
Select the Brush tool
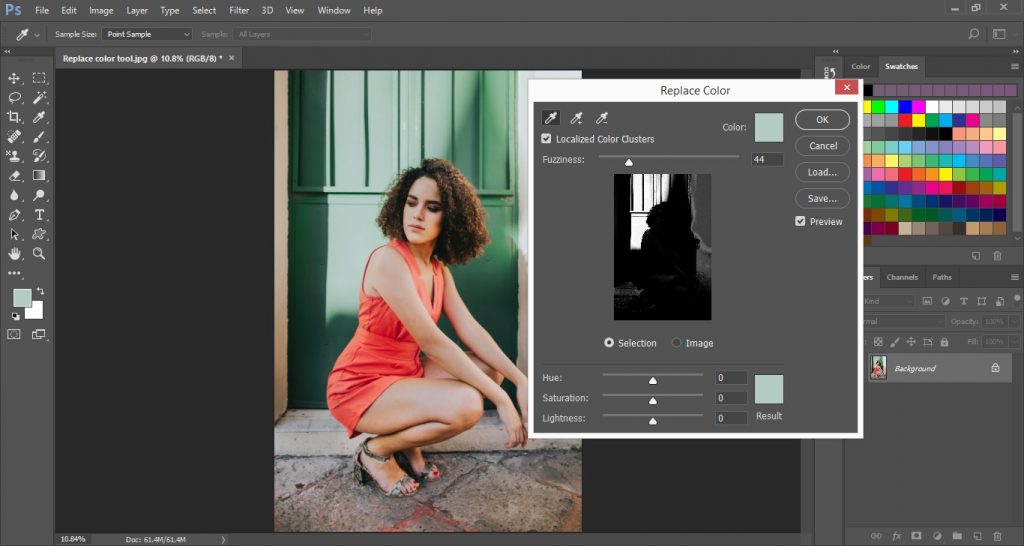[x=39, y=136]
